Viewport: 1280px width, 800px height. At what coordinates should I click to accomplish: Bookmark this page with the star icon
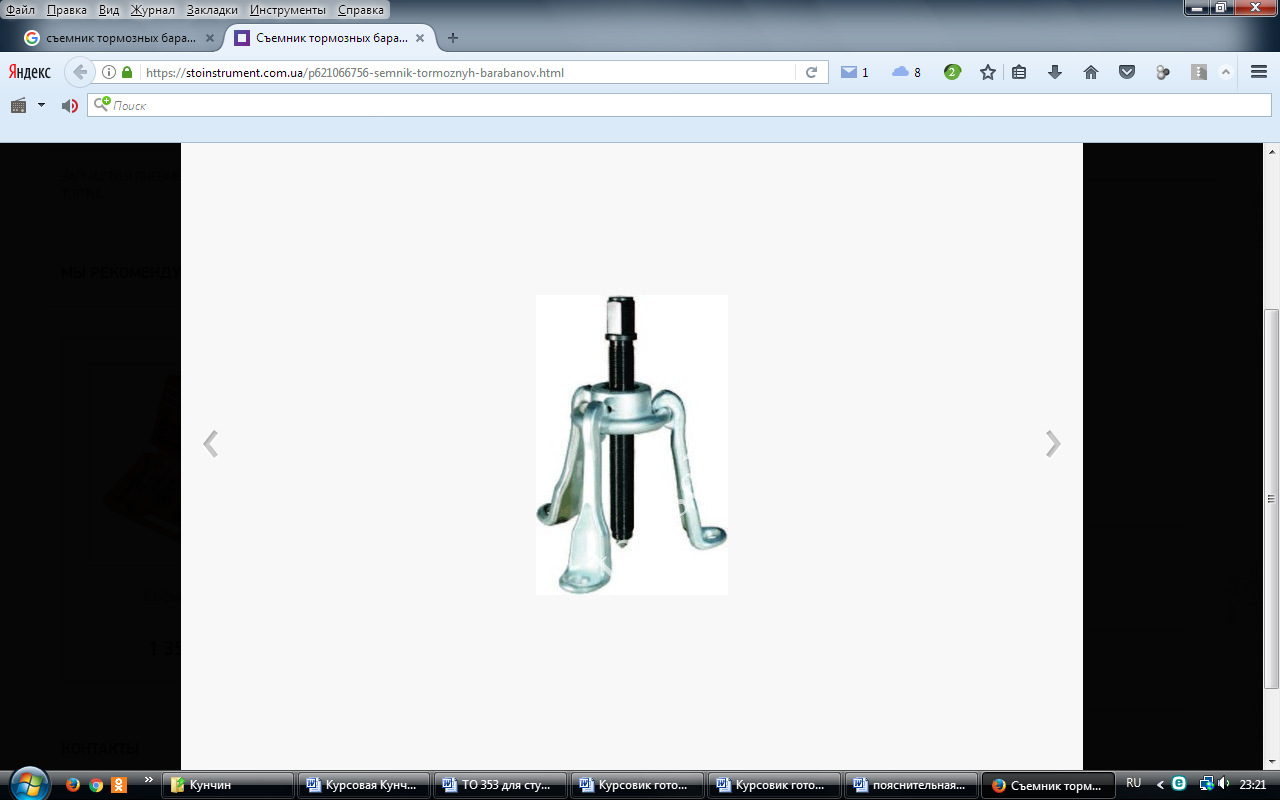pyautogui.click(x=988, y=72)
